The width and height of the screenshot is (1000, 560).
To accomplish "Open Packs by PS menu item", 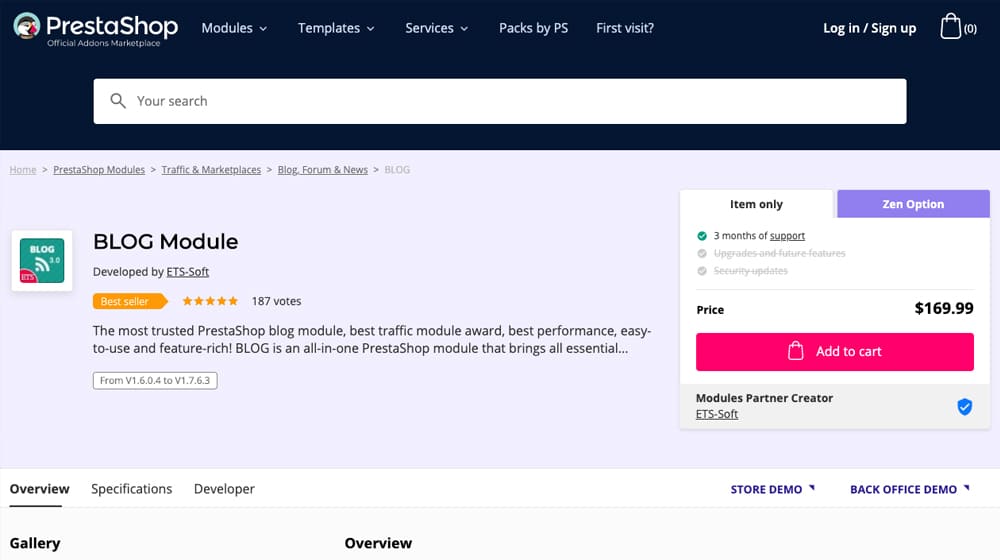I will point(533,28).
